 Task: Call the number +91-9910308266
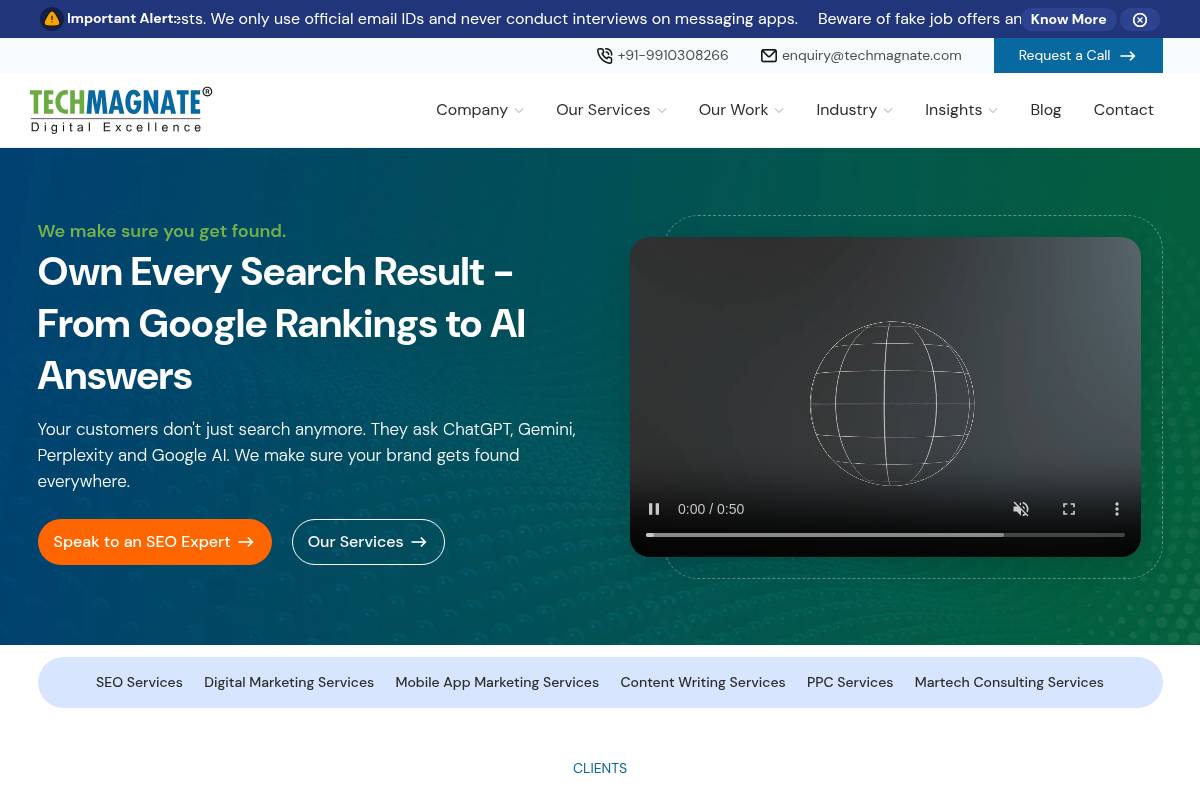click(673, 56)
